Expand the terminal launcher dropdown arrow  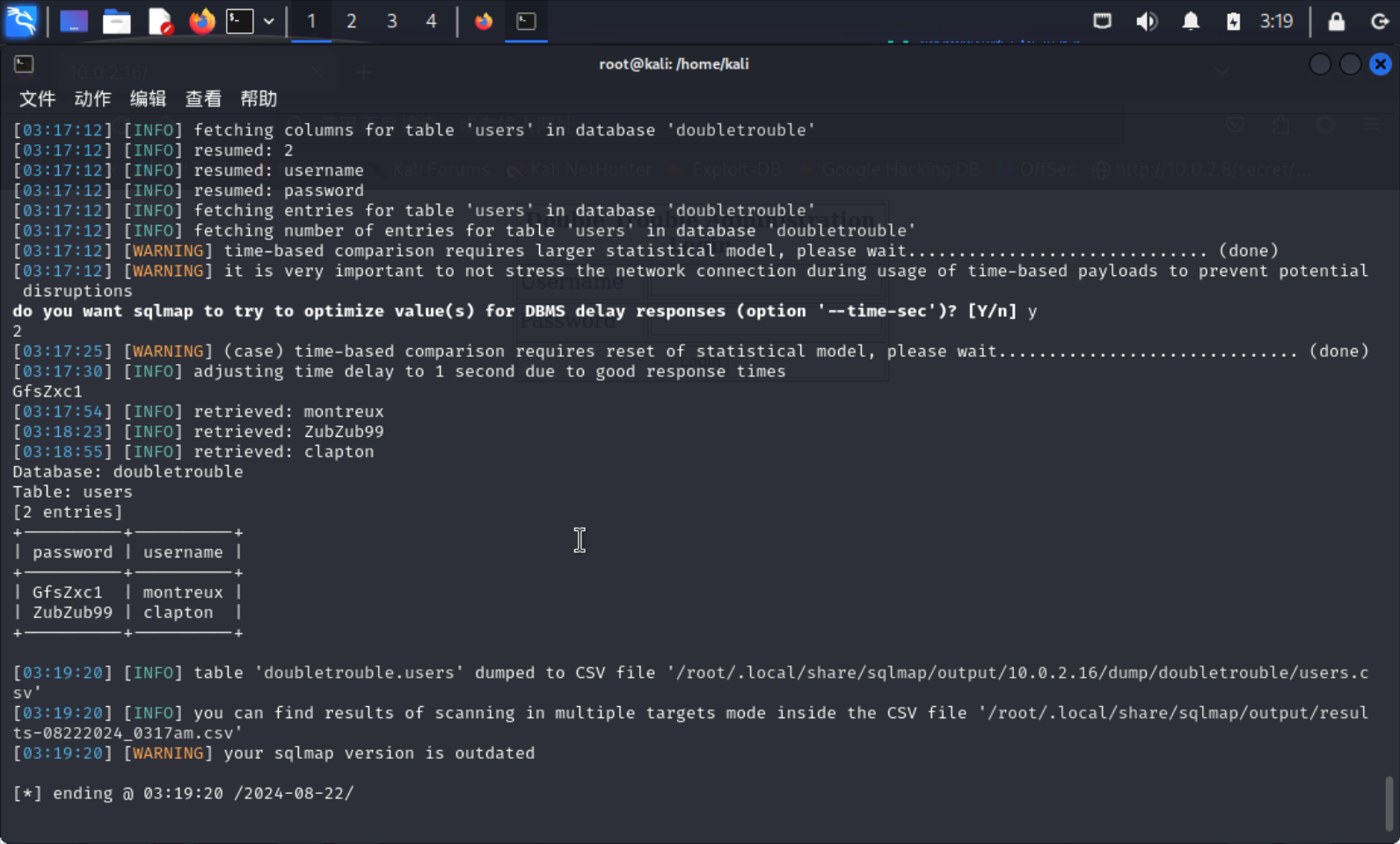coord(269,21)
